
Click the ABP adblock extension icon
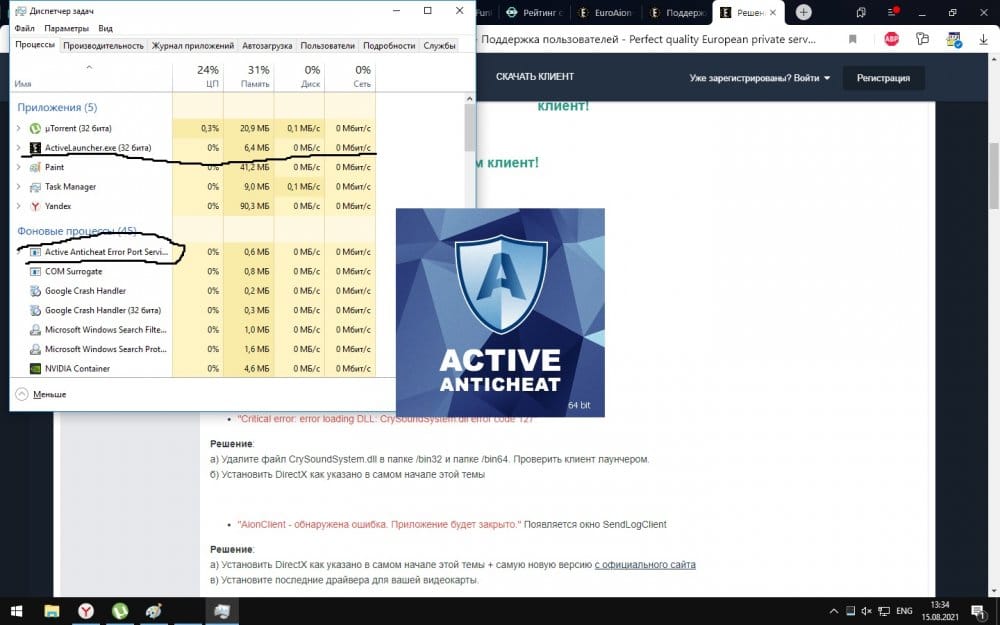tap(891, 40)
